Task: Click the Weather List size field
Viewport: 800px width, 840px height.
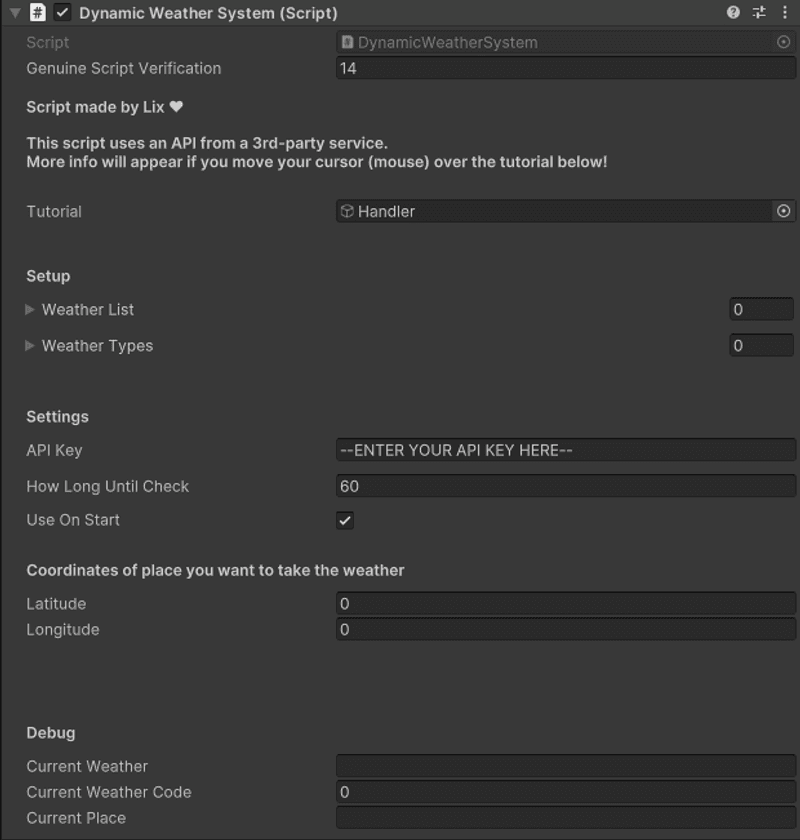Action: tap(760, 309)
